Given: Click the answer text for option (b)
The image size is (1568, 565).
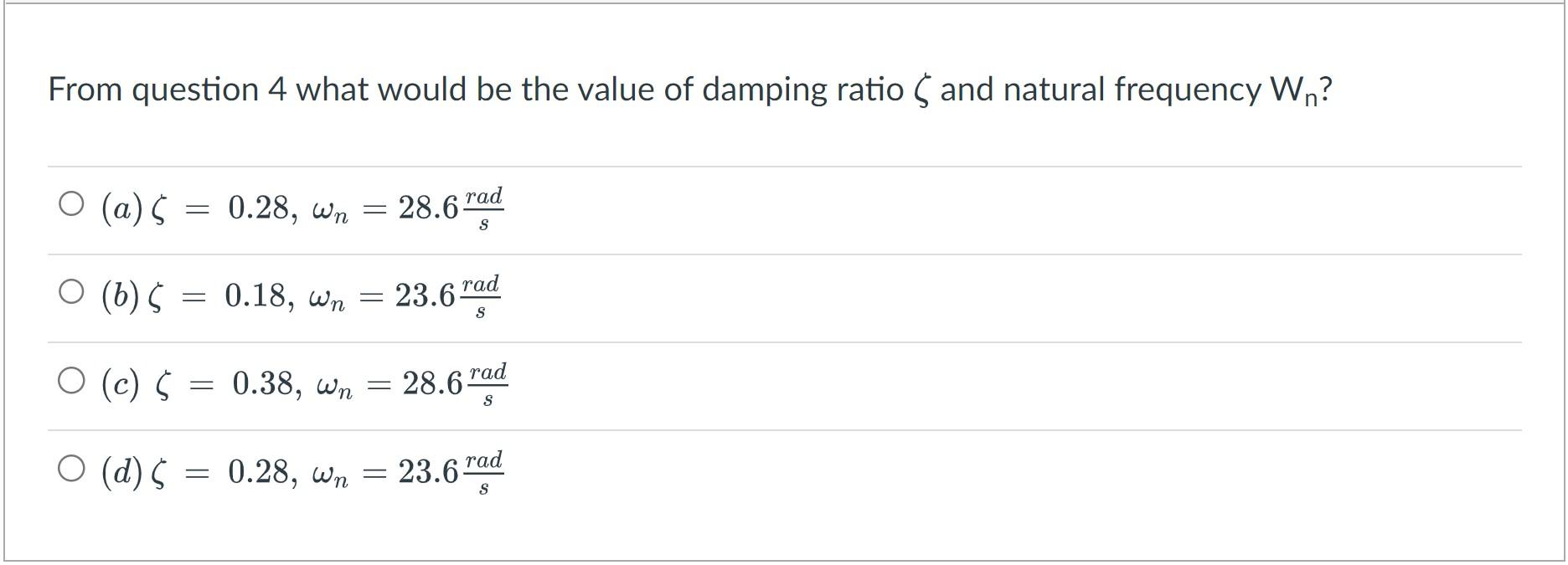Looking at the screenshot, I should click(302, 295).
